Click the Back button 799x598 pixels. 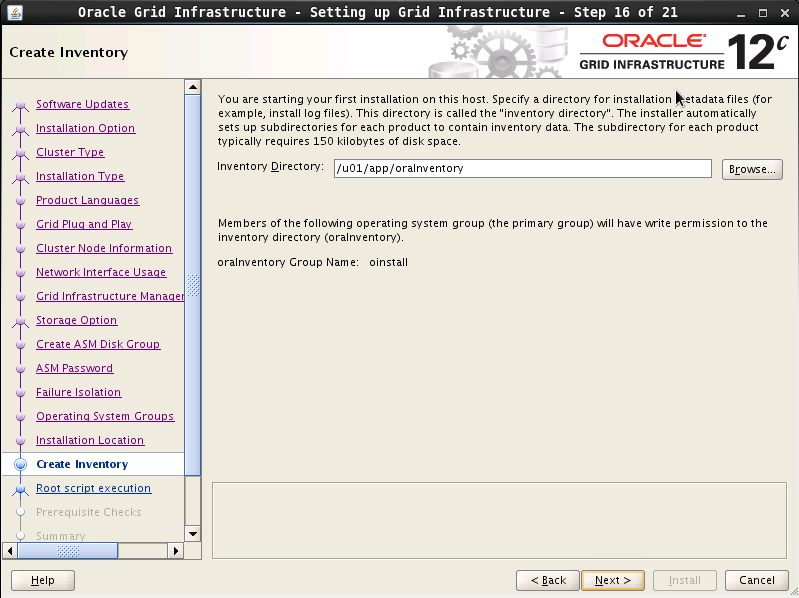(548, 580)
